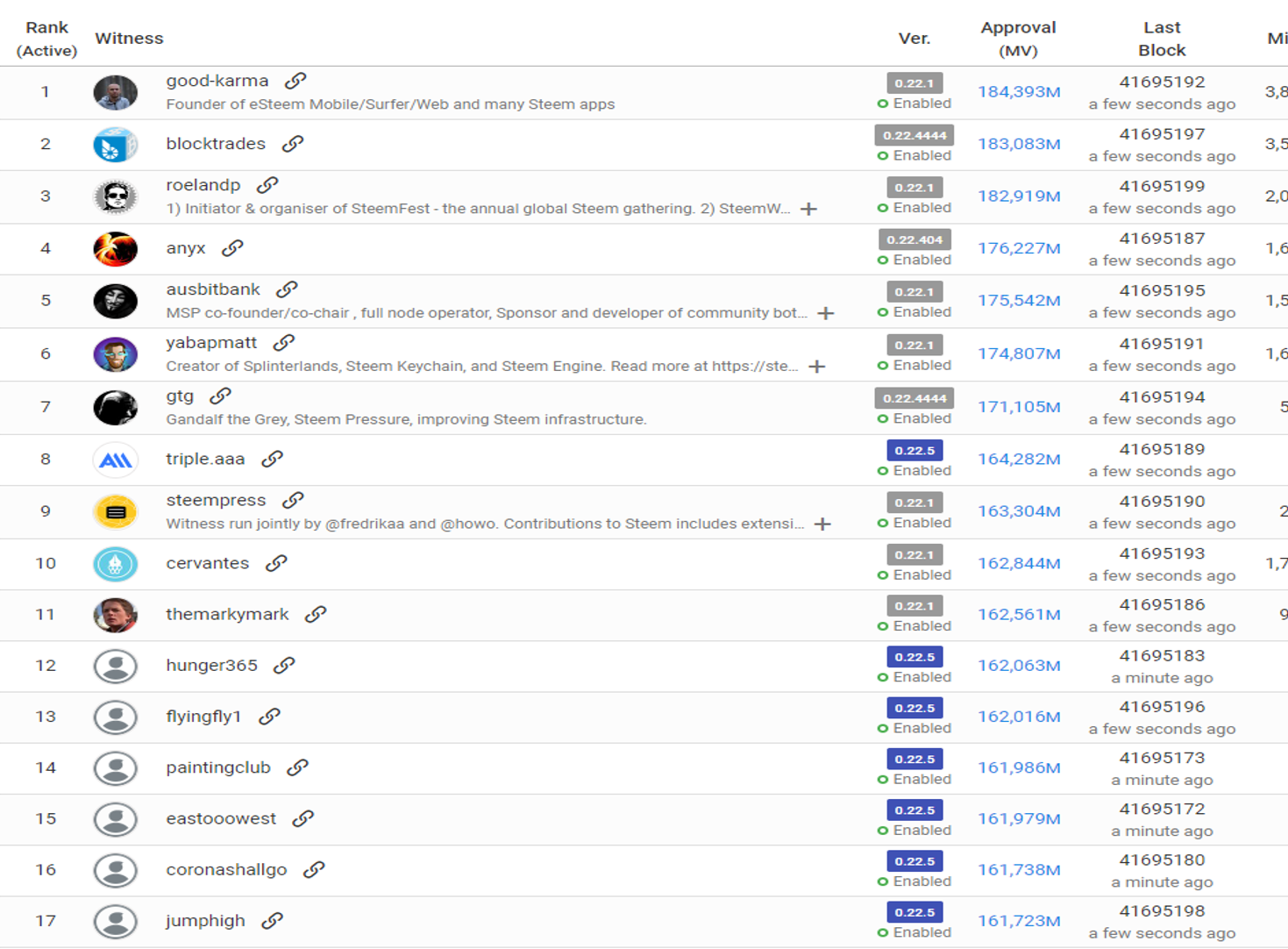Open themarkymark's witness link icon
1288x949 pixels.
[316, 615]
